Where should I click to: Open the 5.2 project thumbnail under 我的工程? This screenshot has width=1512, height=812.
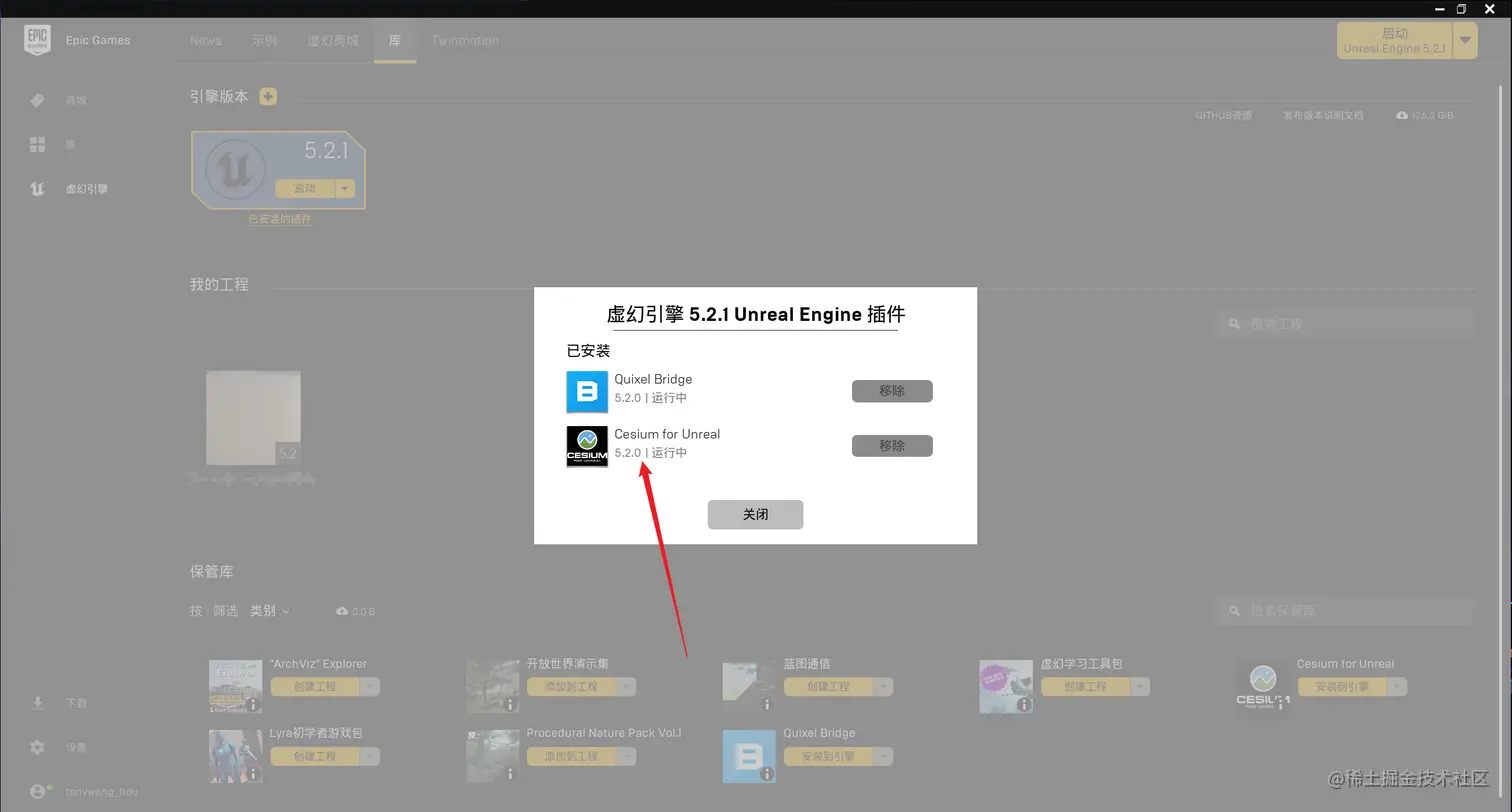(x=253, y=417)
